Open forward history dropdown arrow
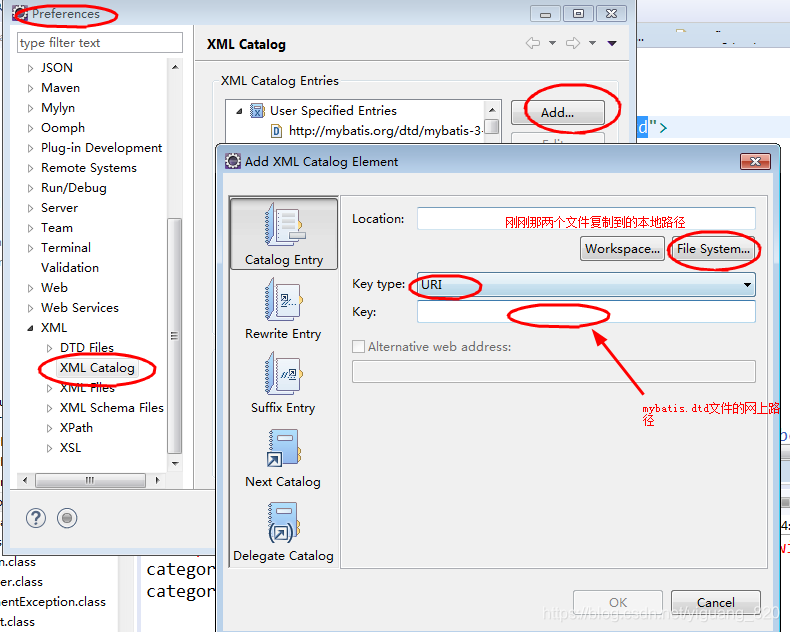The image size is (790, 632). point(592,43)
